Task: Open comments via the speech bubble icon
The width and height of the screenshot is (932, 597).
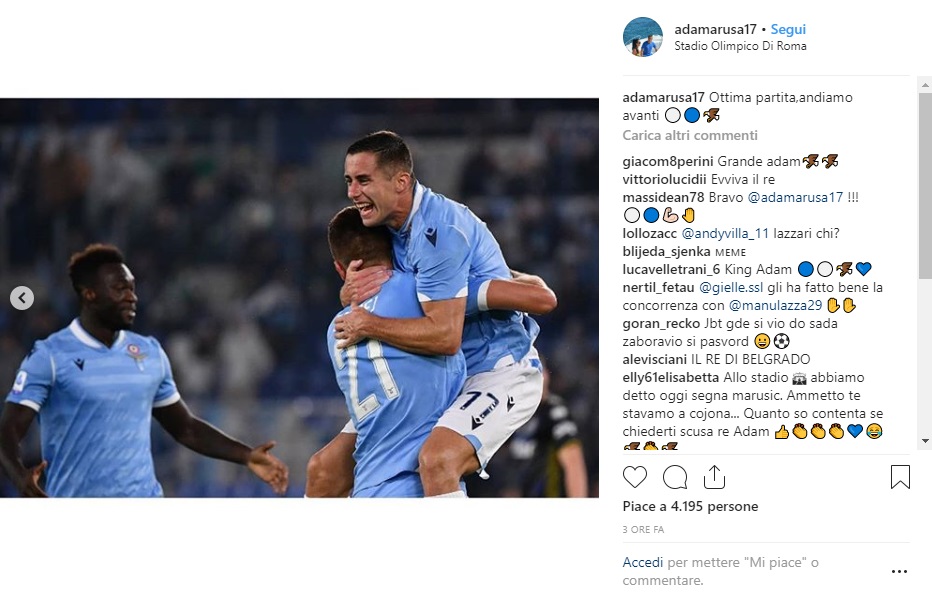Action: click(675, 477)
